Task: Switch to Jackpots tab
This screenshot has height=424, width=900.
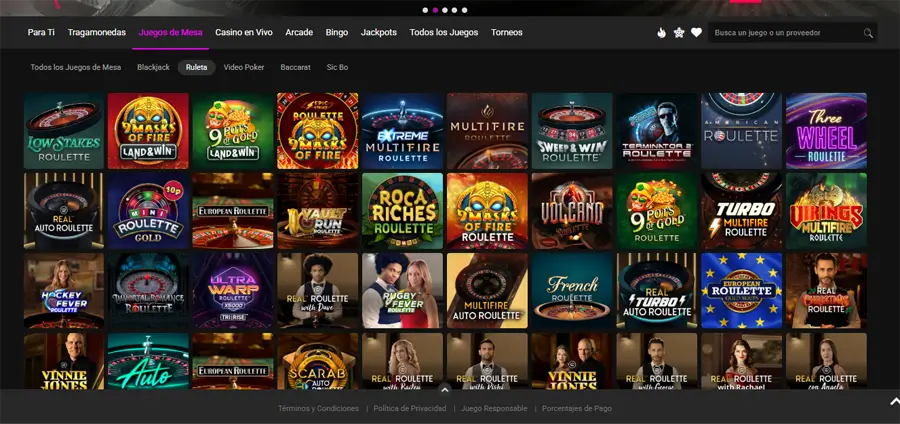Action: click(379, 33)
